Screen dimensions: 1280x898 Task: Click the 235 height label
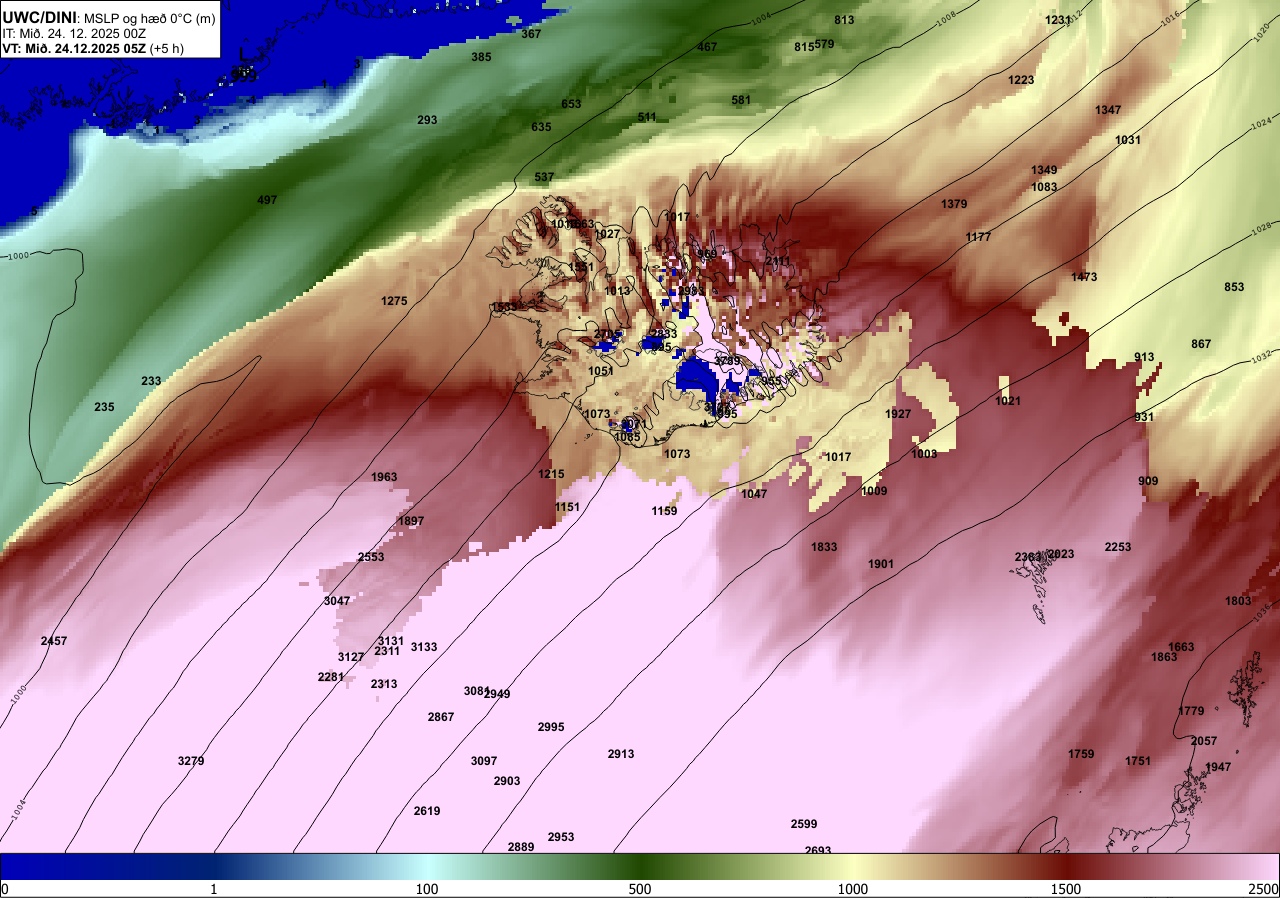click(x=104, y=407)
